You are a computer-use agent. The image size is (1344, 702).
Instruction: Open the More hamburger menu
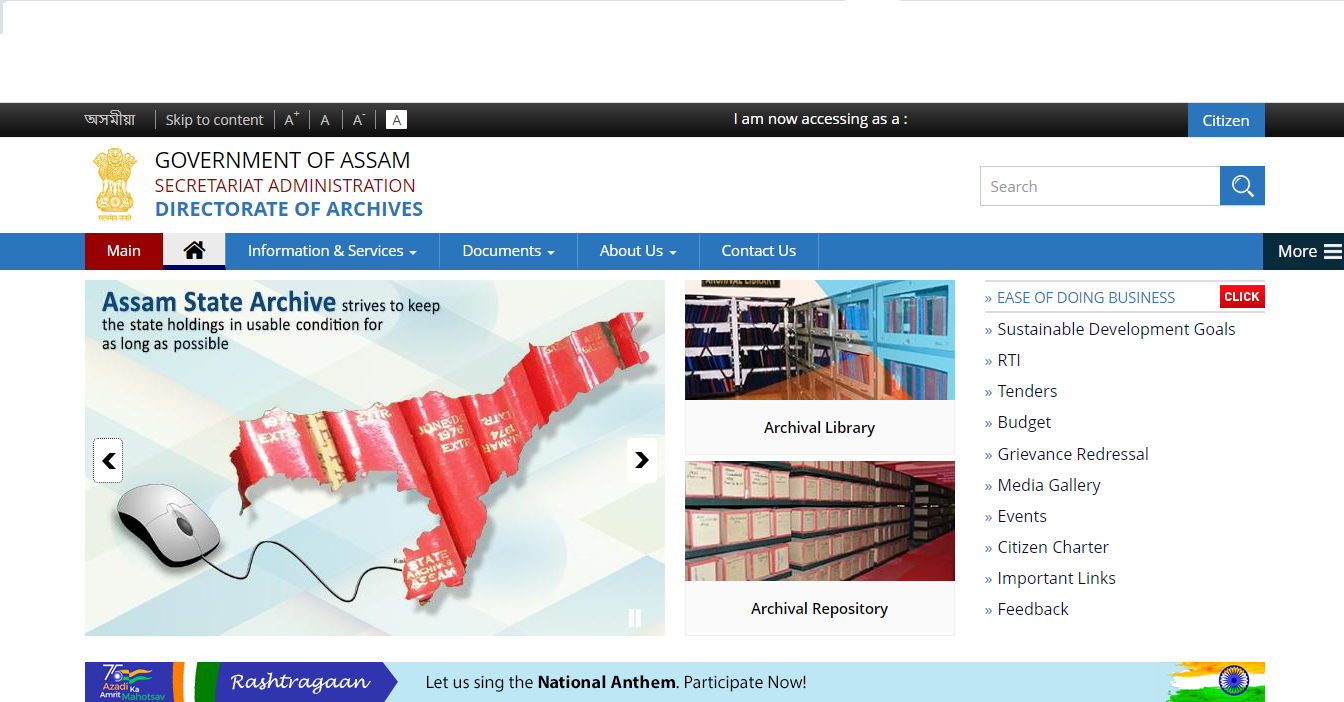click(1304, 251)
